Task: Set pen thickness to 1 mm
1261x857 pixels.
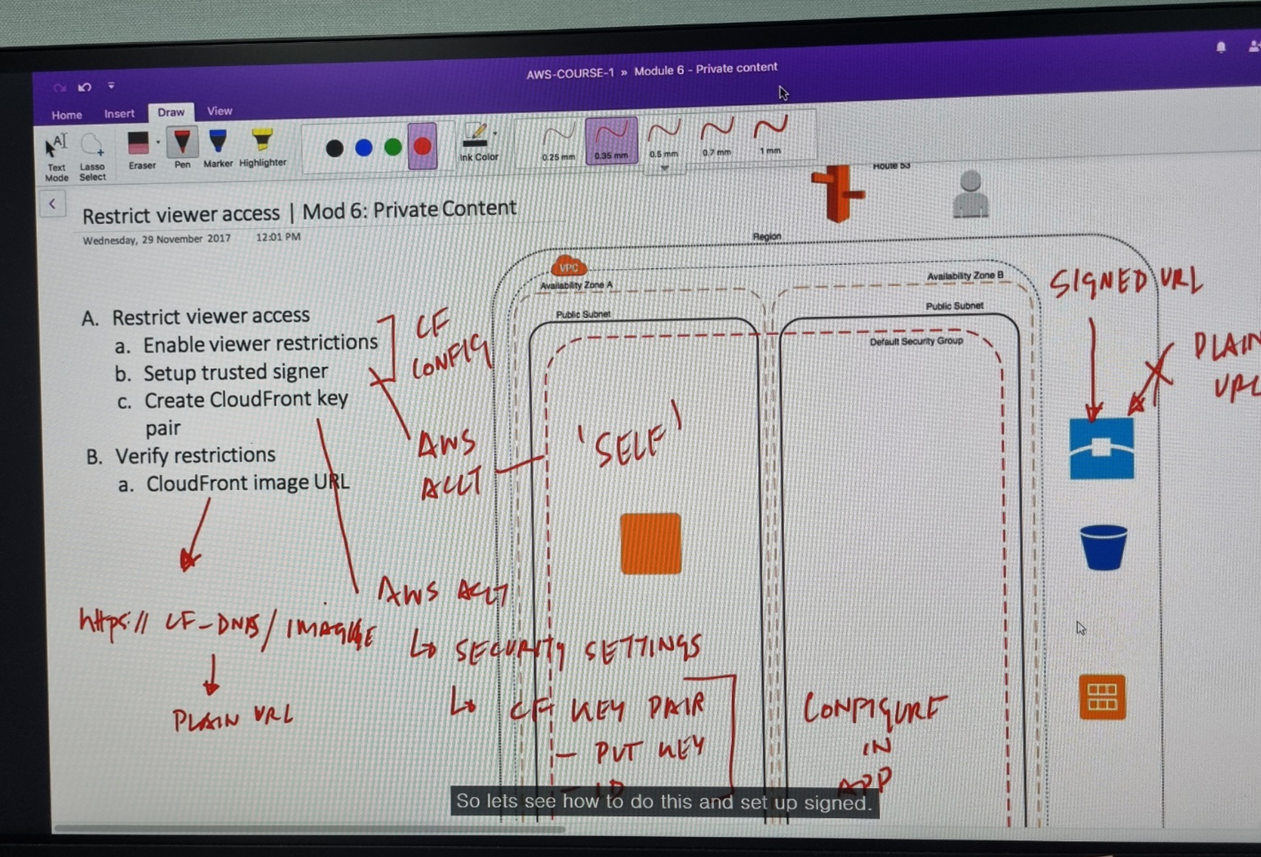Action: tap(769, 135)
